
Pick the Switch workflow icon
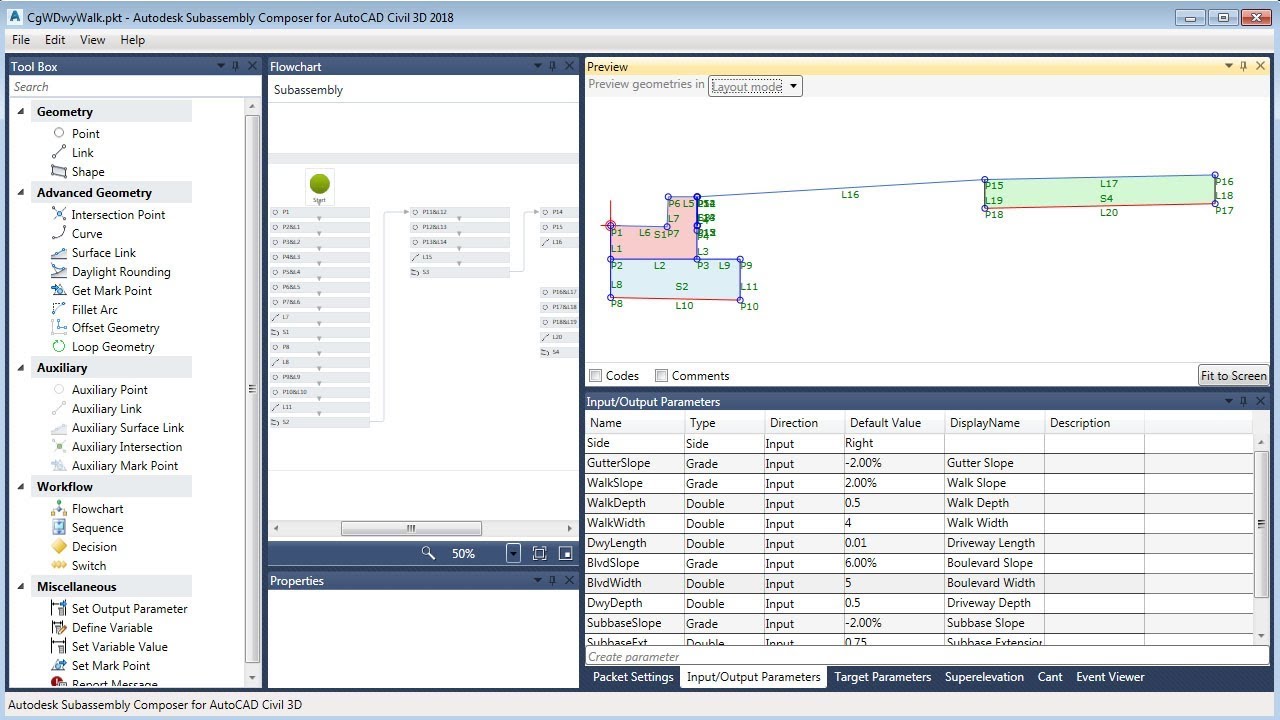coord(59,565)
